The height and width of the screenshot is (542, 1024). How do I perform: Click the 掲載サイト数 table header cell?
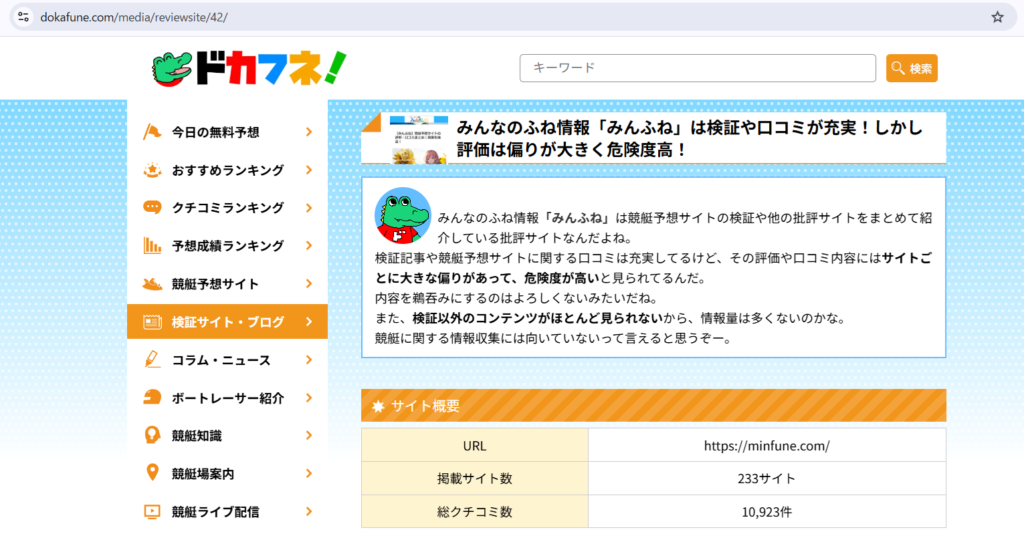(475, 479)
